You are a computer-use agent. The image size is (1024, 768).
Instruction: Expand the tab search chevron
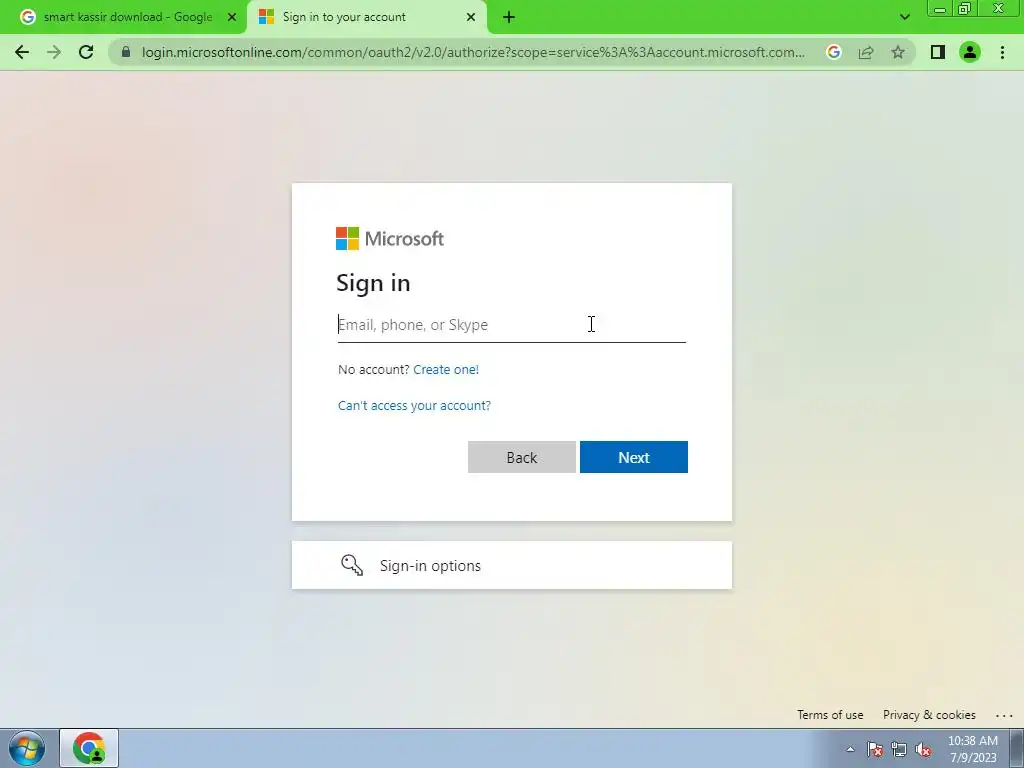click(x=904, y=17)
